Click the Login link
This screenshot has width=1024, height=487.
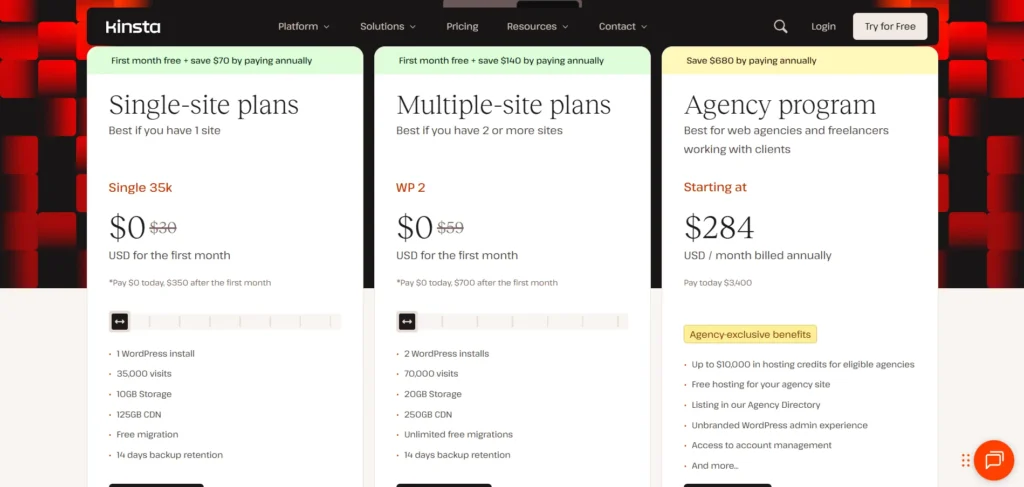coord(823,26)
